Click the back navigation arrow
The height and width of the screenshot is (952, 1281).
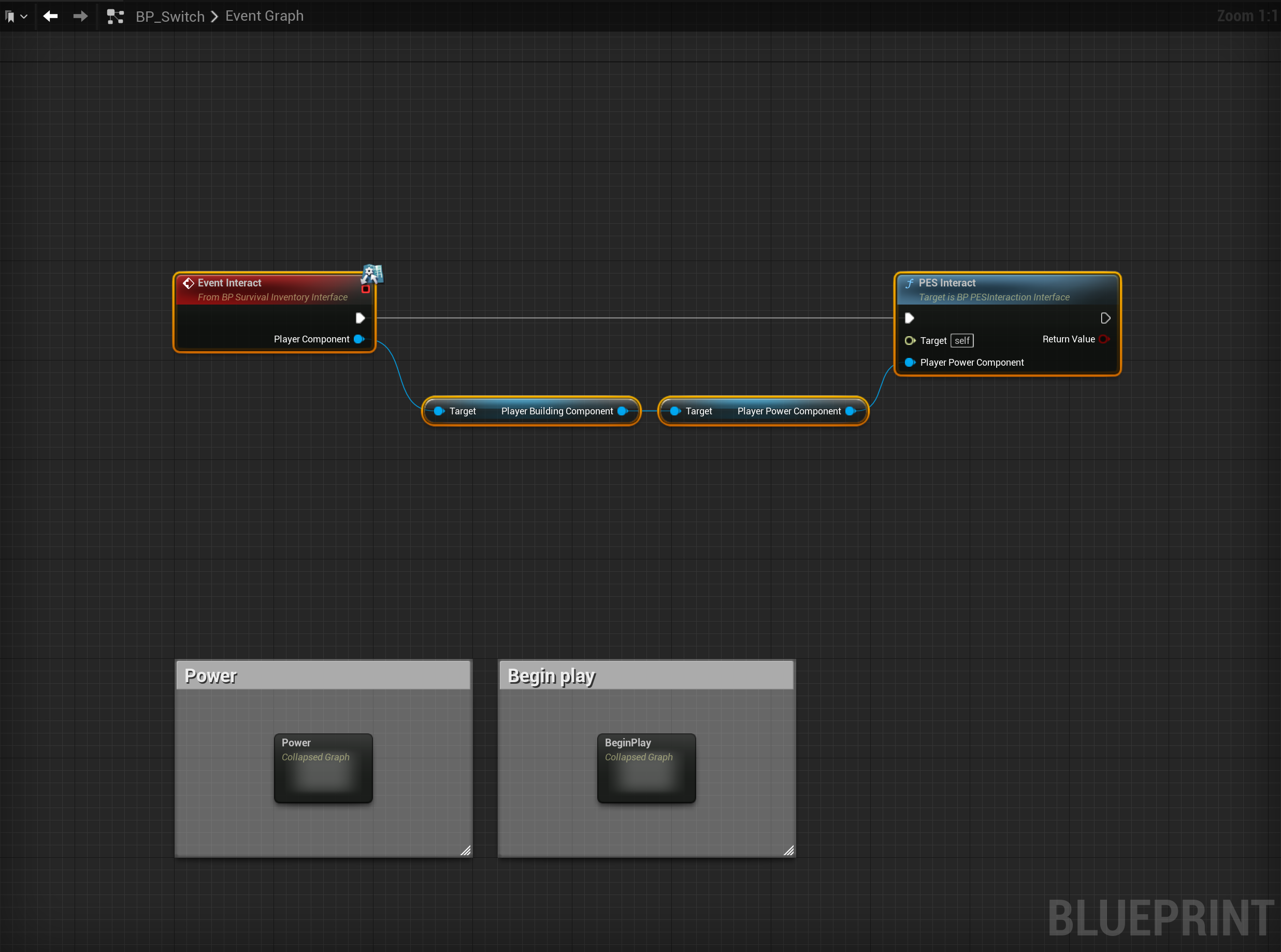tap(51, 16)
